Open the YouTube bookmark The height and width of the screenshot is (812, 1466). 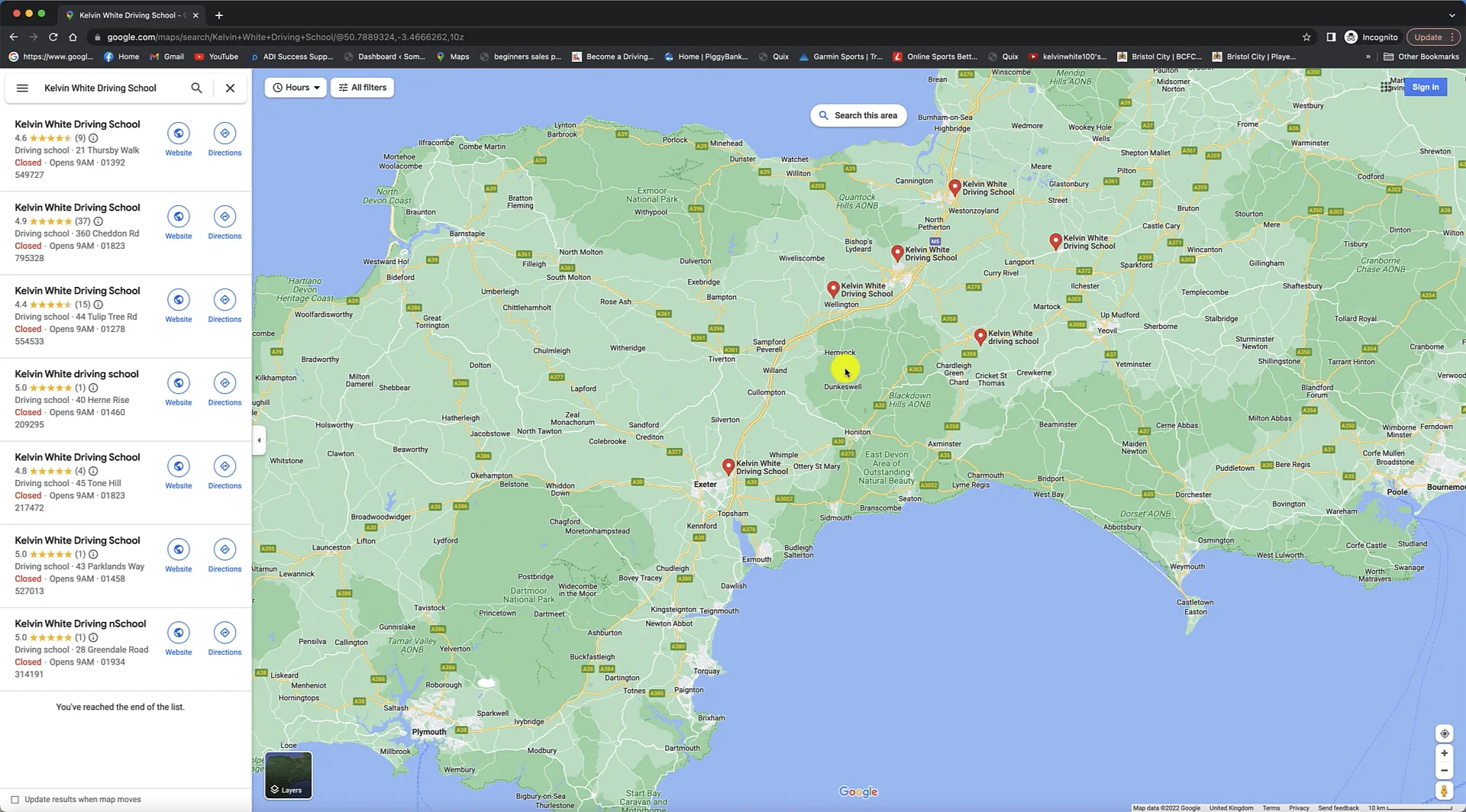tap(216, 56)
